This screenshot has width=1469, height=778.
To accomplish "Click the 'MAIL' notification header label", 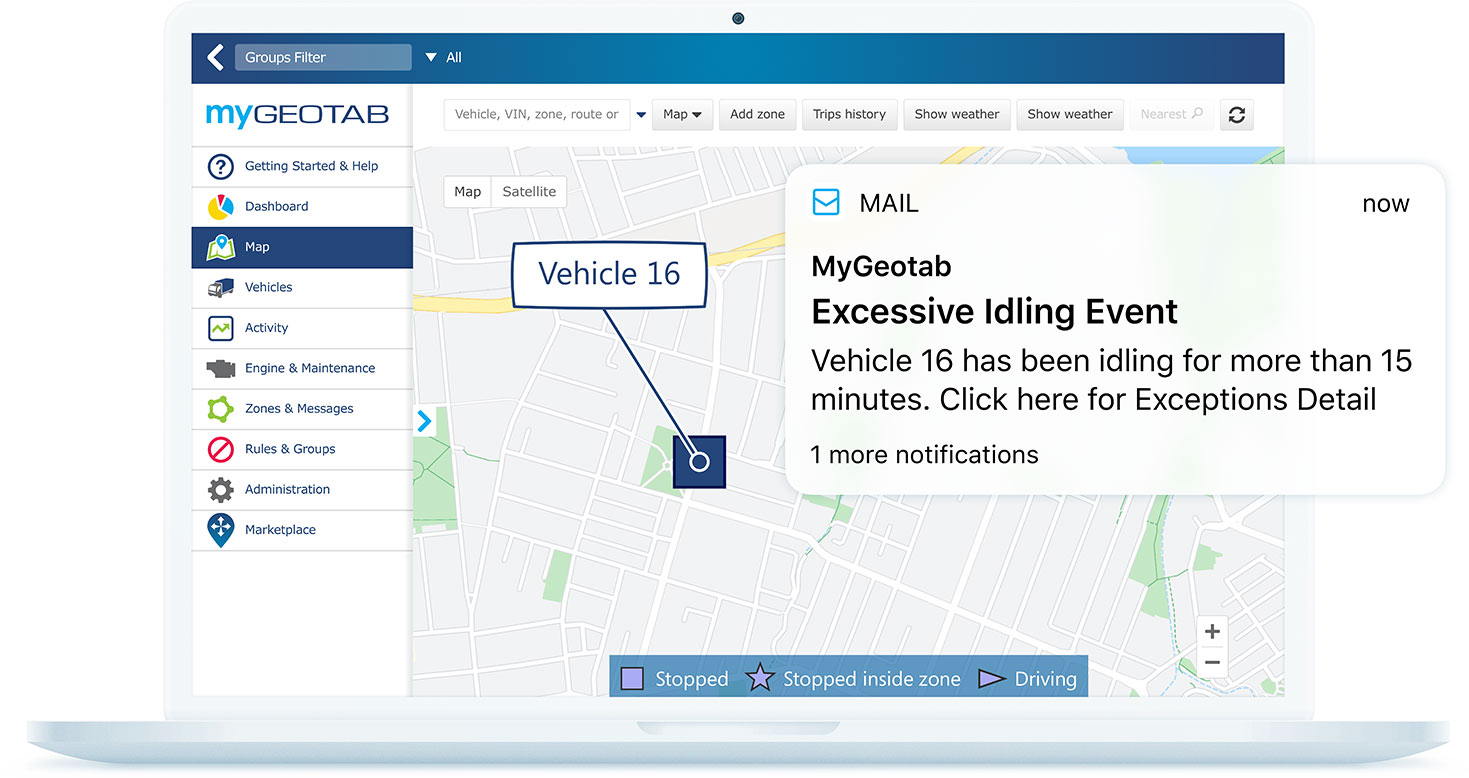I will [888, 203].
